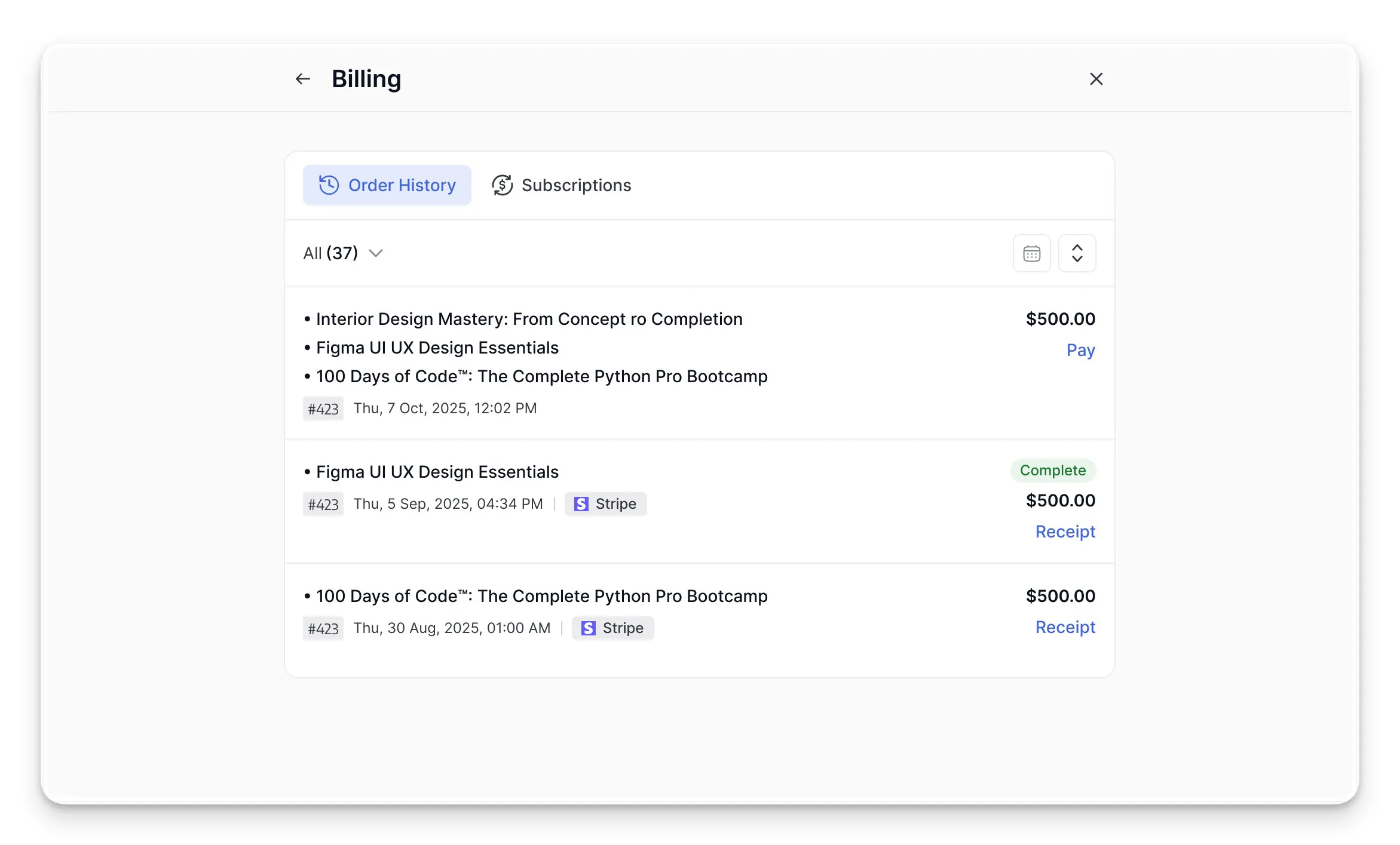The width and height of the screenshot is (1400, 845).
Task: Expand the All (37) filter dropdown
Action: (x=343, y=253)
